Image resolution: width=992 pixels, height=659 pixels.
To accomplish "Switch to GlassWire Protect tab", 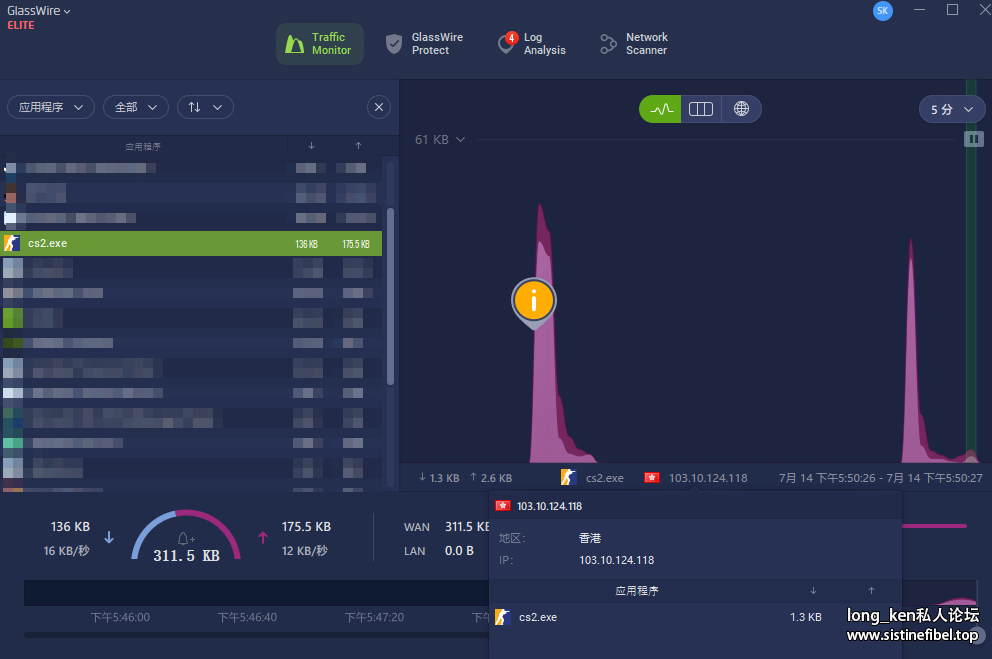I will (x=425, y=44).
